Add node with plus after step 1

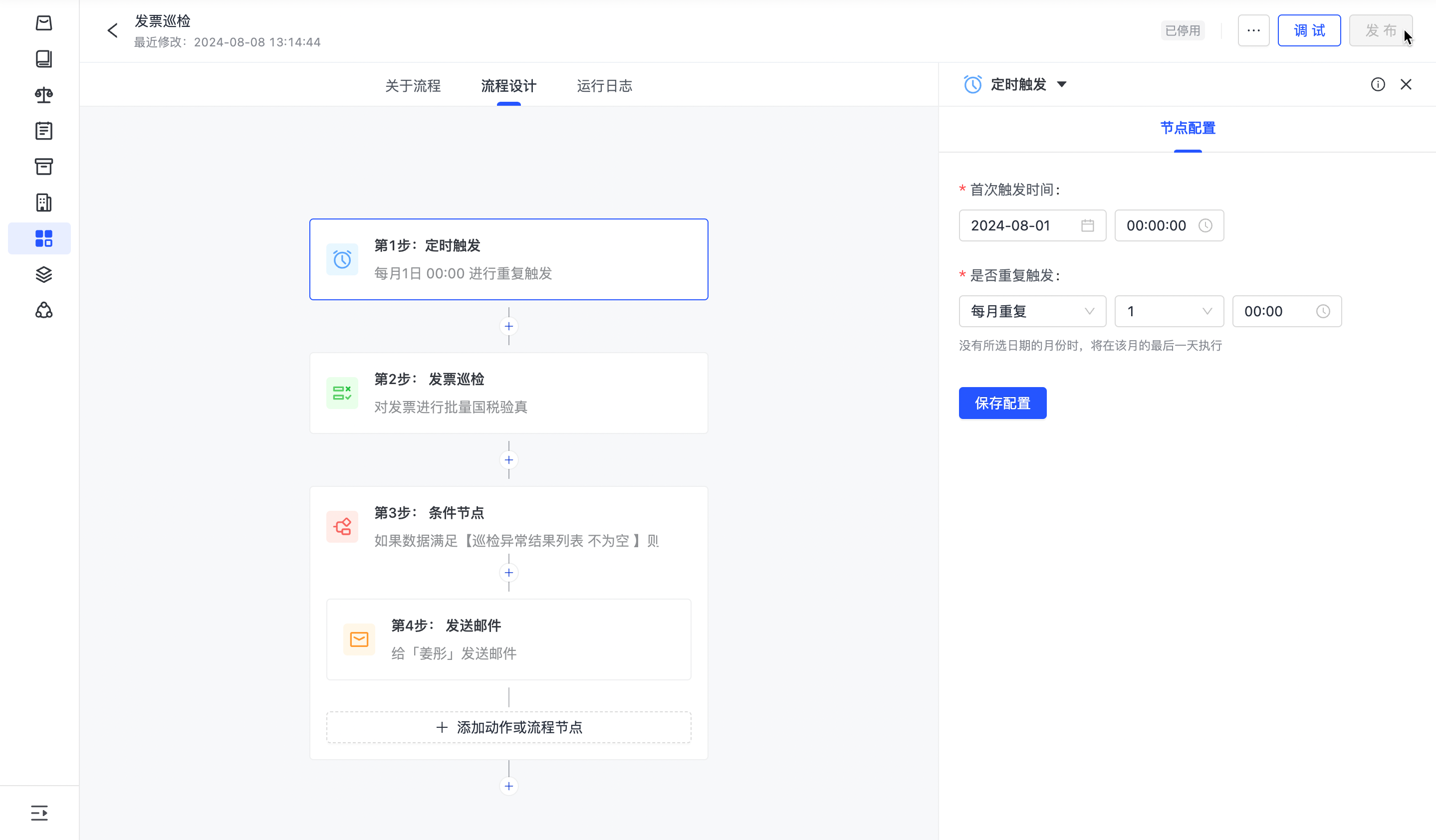tap(508, 326)
